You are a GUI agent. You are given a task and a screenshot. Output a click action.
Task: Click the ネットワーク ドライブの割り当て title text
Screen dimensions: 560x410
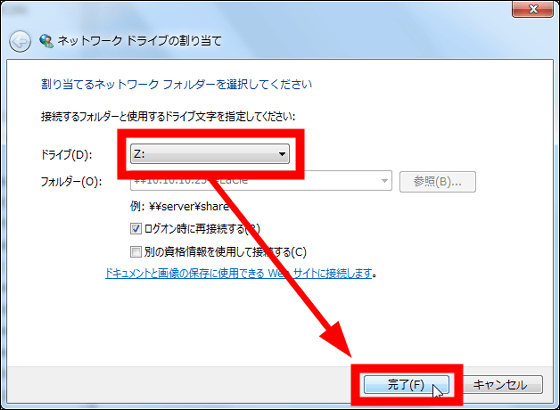140,41
